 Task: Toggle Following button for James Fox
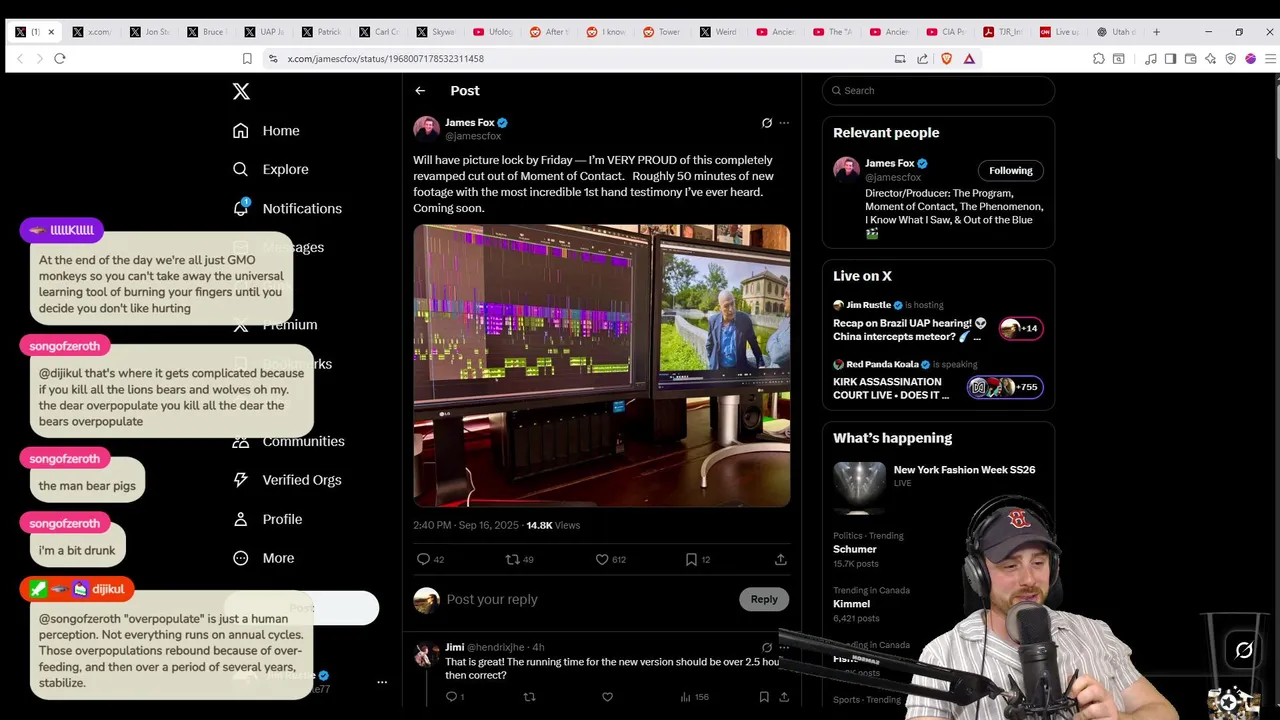click(x=1010, y=171)
